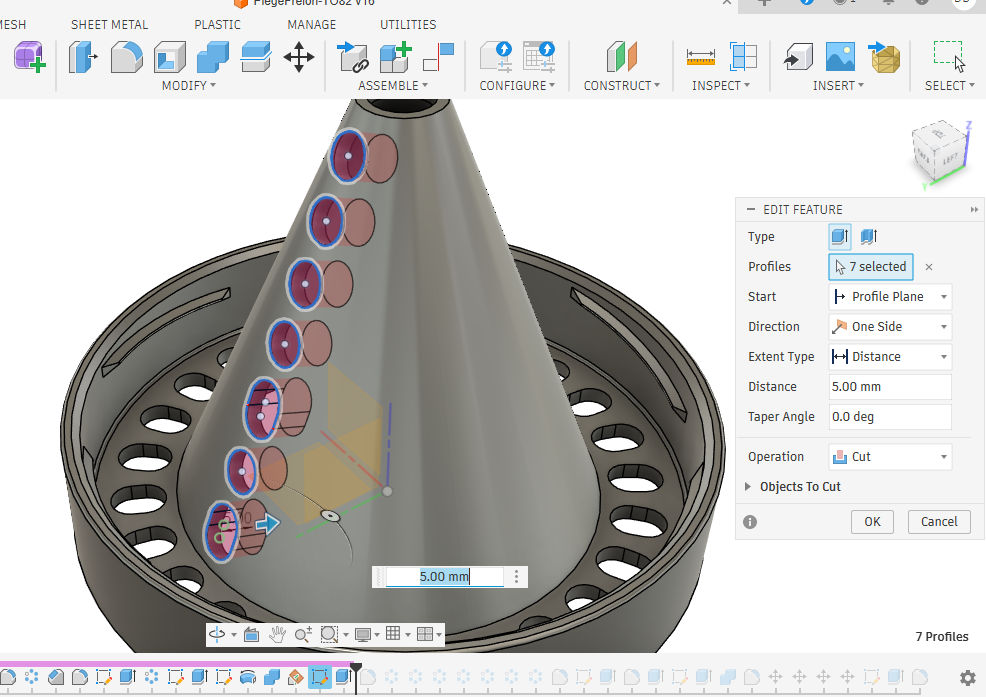
Task: Click the Fillet tool icon
Action: [x=126, y=57]
